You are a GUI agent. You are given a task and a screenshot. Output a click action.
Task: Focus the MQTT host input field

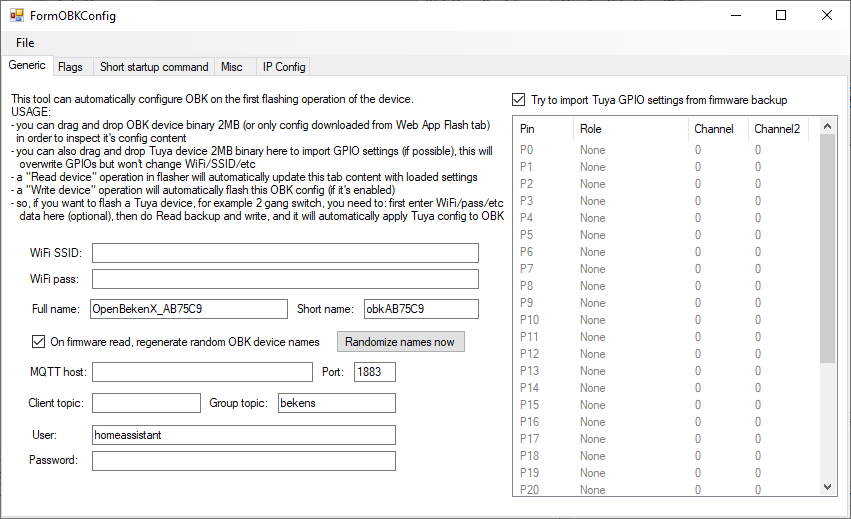[x=202, y=372]
